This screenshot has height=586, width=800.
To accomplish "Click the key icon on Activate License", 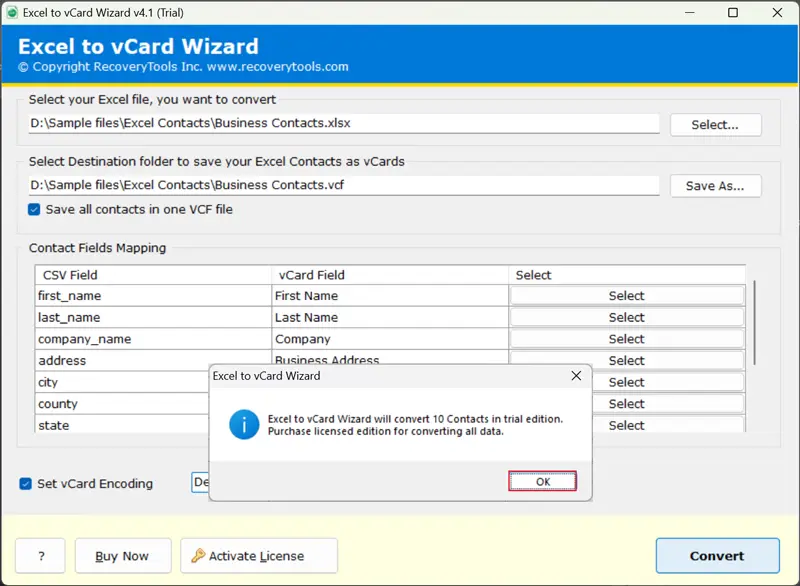I will tap(198, 556).
